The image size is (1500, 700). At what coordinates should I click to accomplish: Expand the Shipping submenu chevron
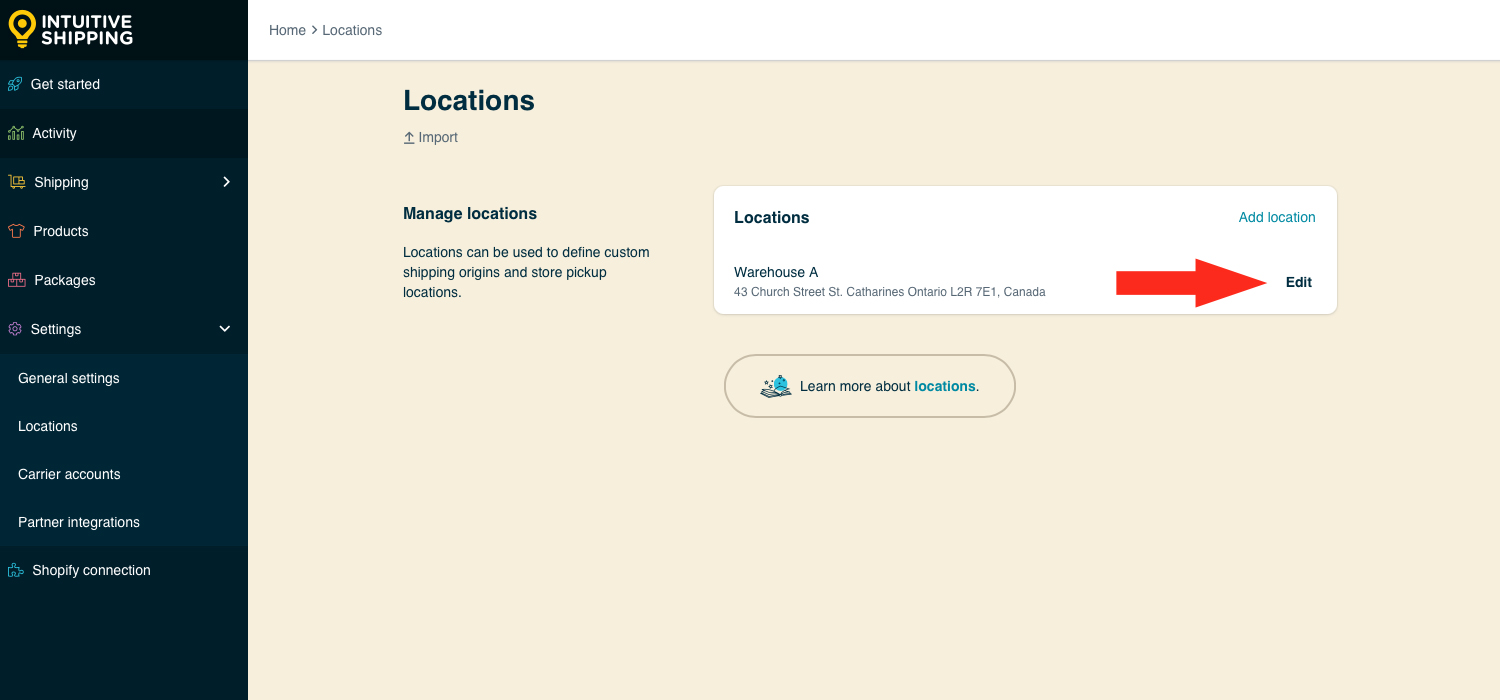(226, 182)
